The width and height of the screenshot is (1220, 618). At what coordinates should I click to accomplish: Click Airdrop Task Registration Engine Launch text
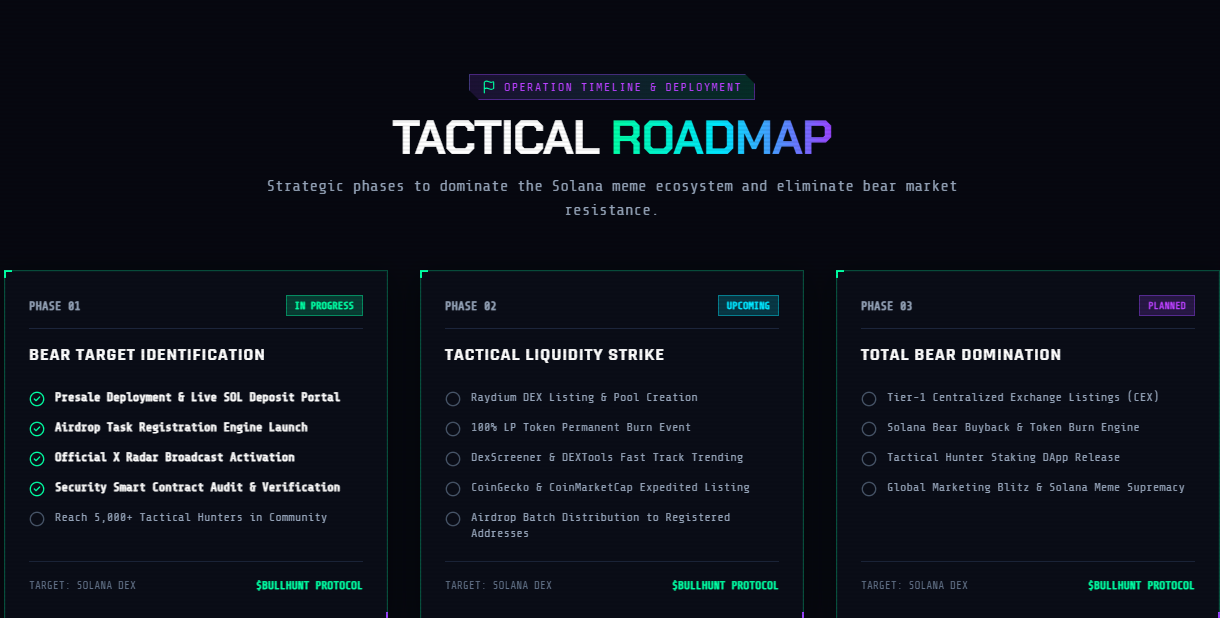point(181,428)
